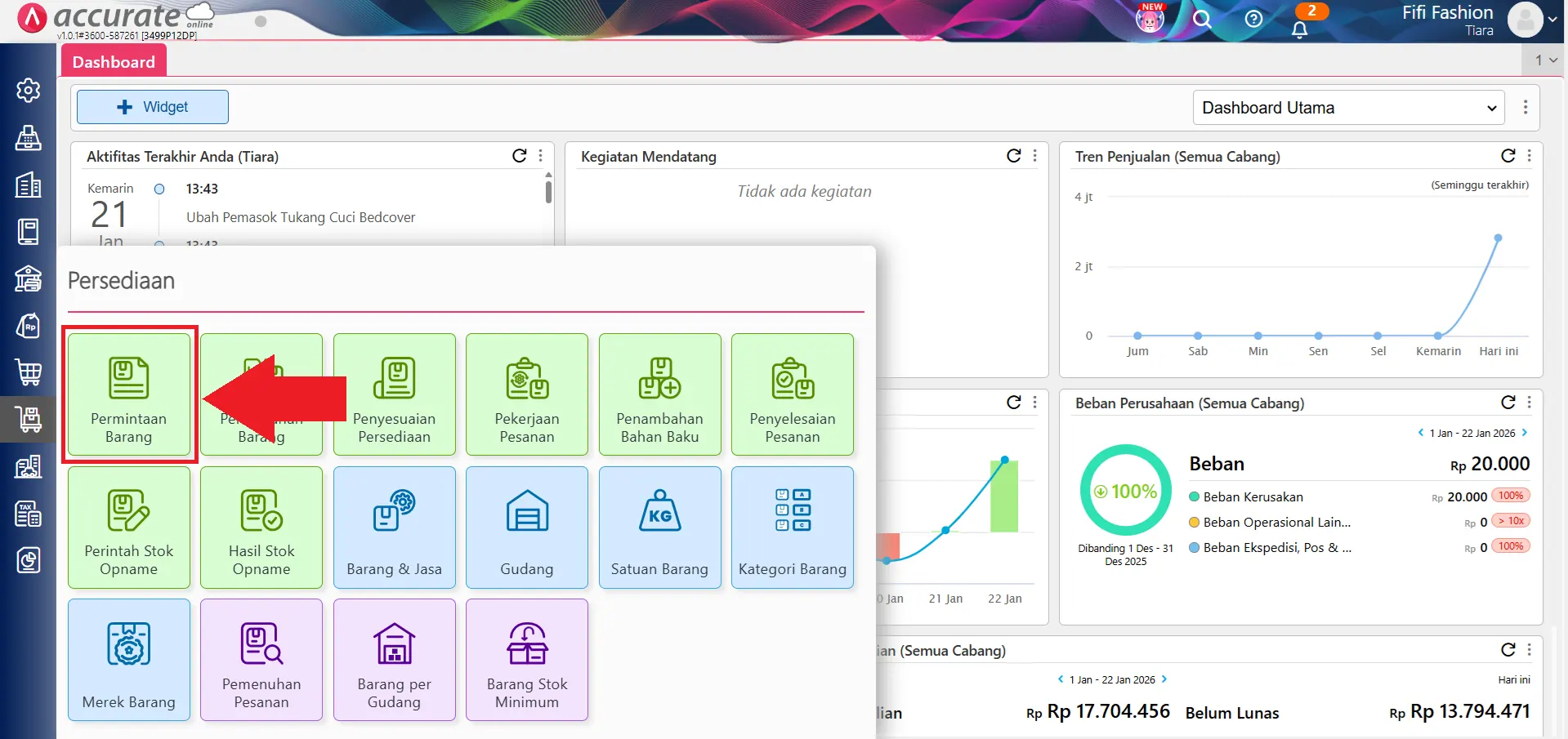Open the search magnifier in header
The image size is (1568, 739).
point(1201,19)
